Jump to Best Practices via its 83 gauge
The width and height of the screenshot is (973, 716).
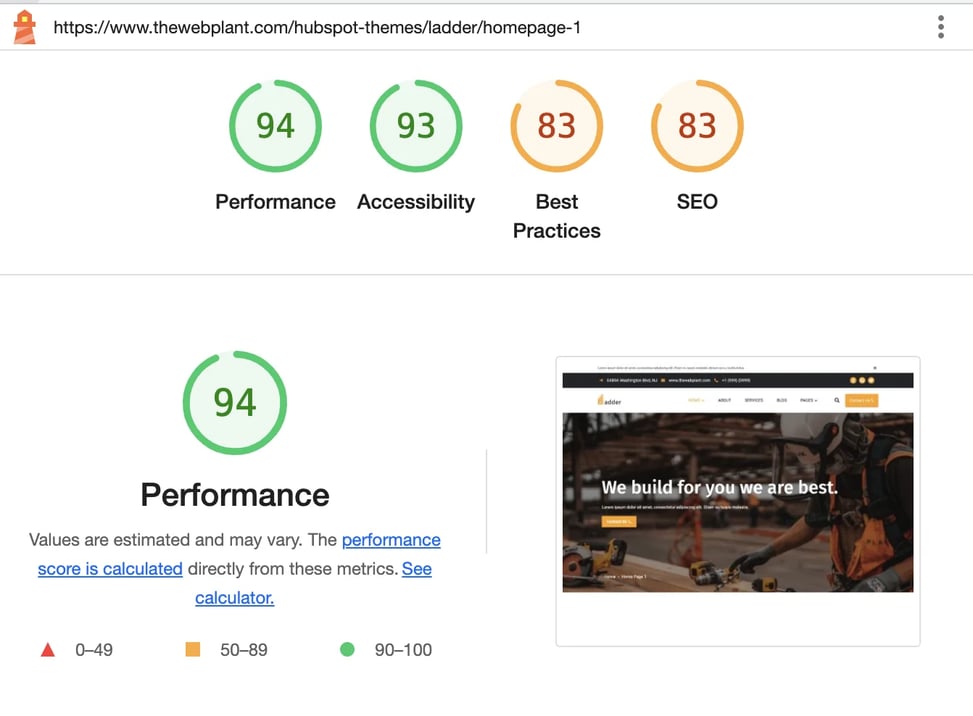(557, 126)
